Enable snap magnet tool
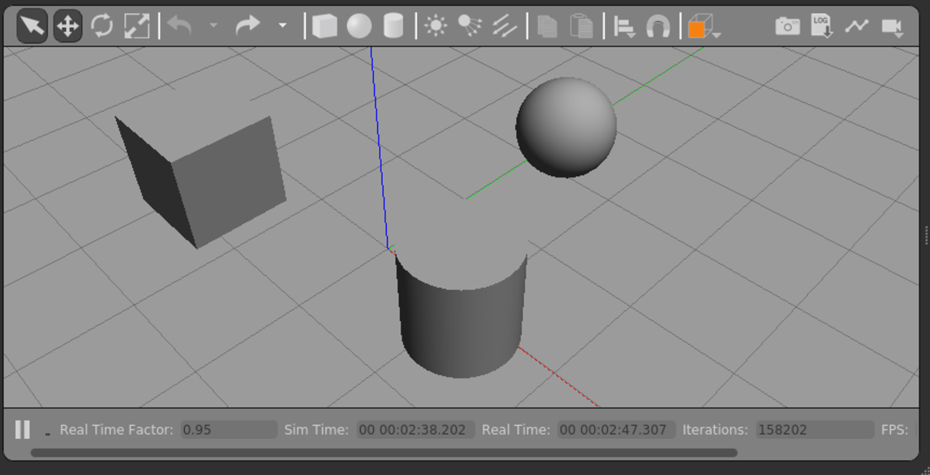Viewport: 930px width, 475px height. 658,27
